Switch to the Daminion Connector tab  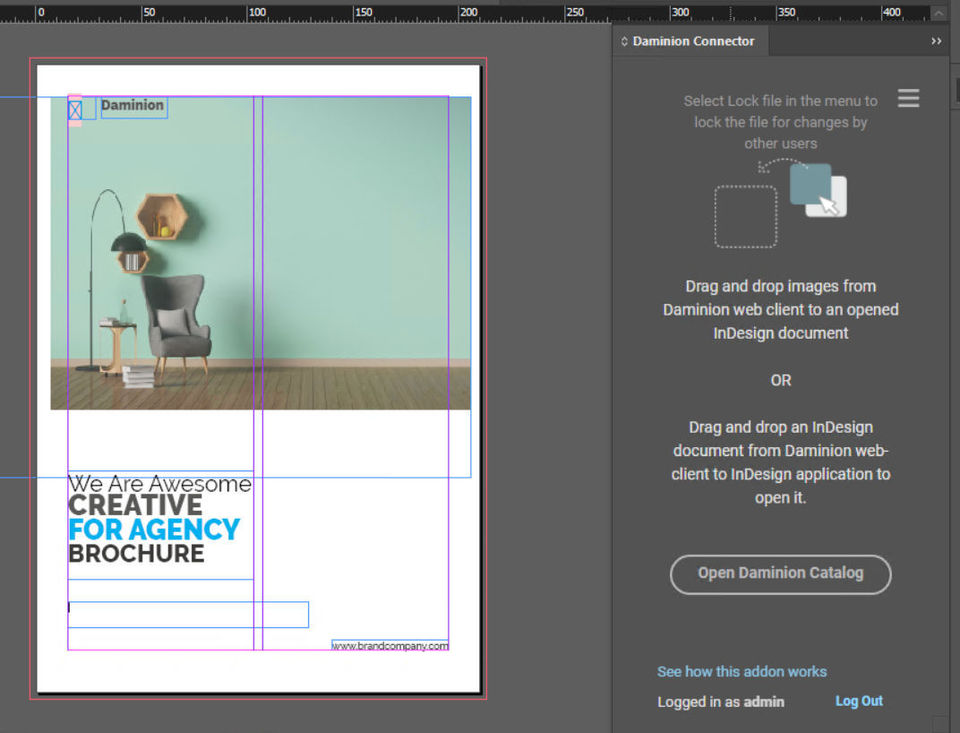point(692,42)
